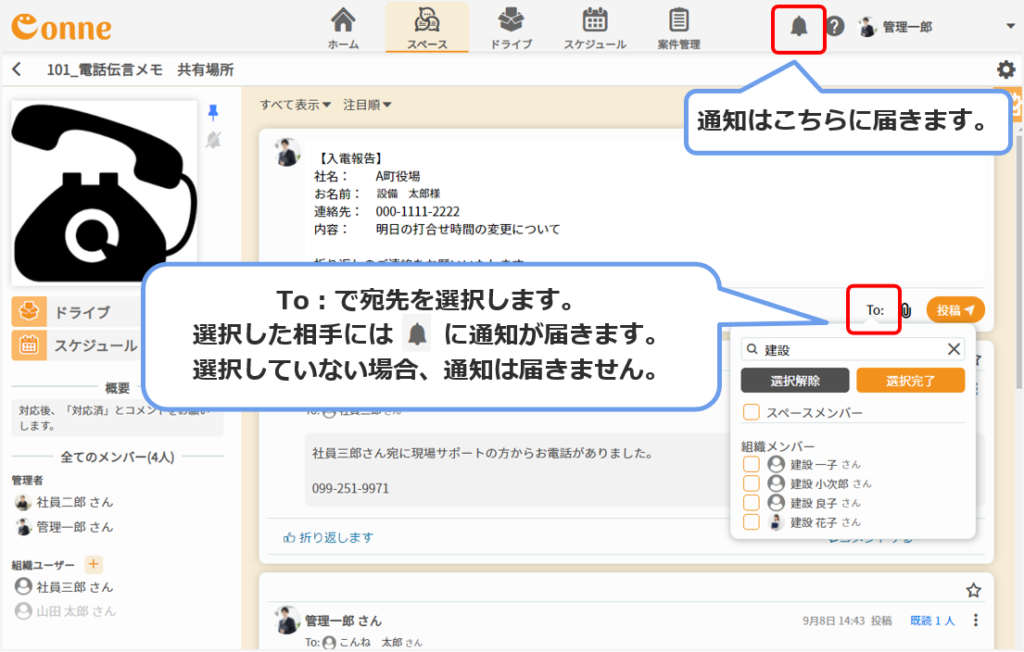Open the スペース tab

click(x=427, y=28)
